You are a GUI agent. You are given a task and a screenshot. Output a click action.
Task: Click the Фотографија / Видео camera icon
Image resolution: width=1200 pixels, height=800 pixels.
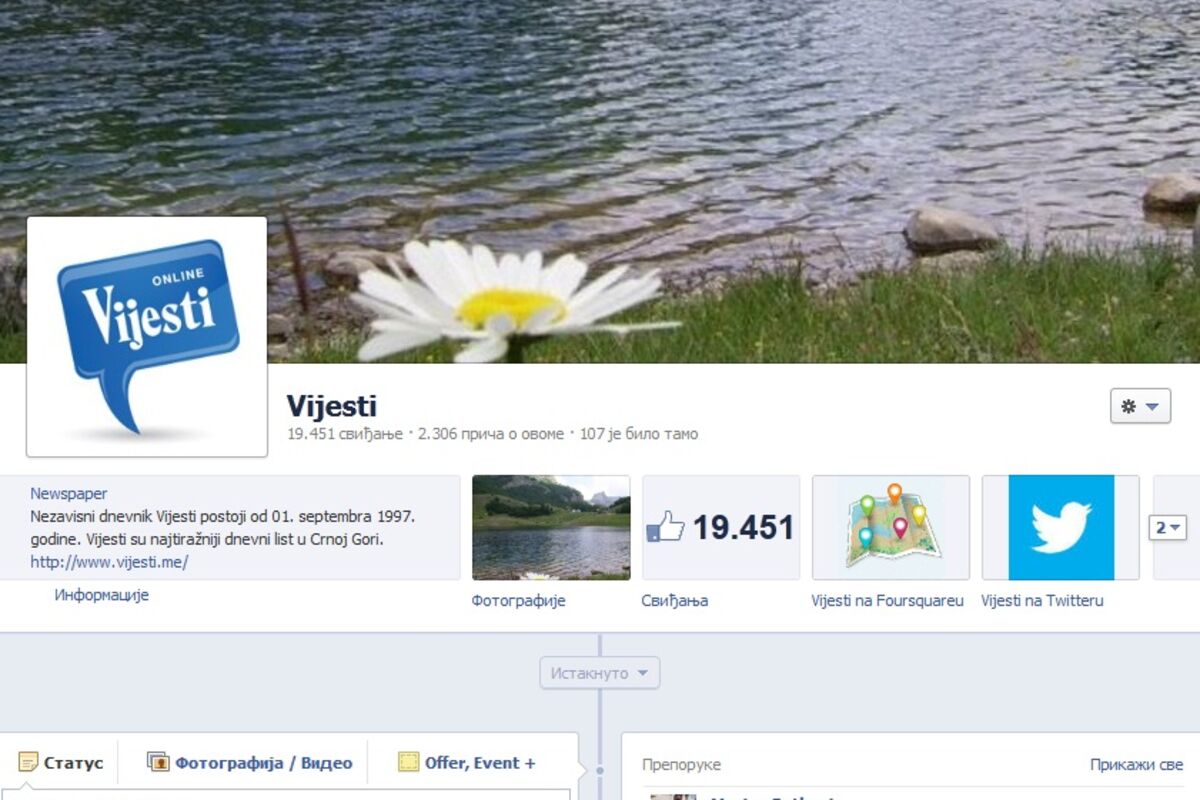[x=158, y=763]
